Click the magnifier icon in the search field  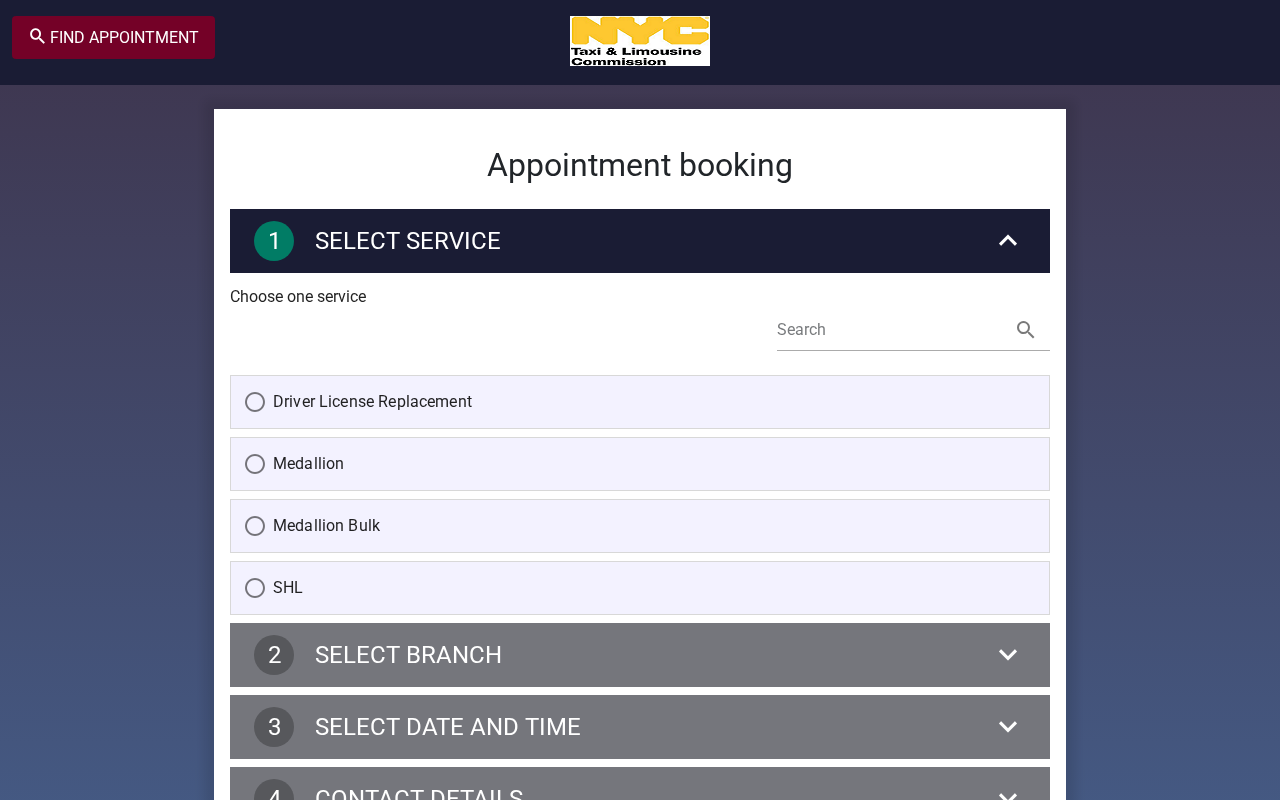1025,330
